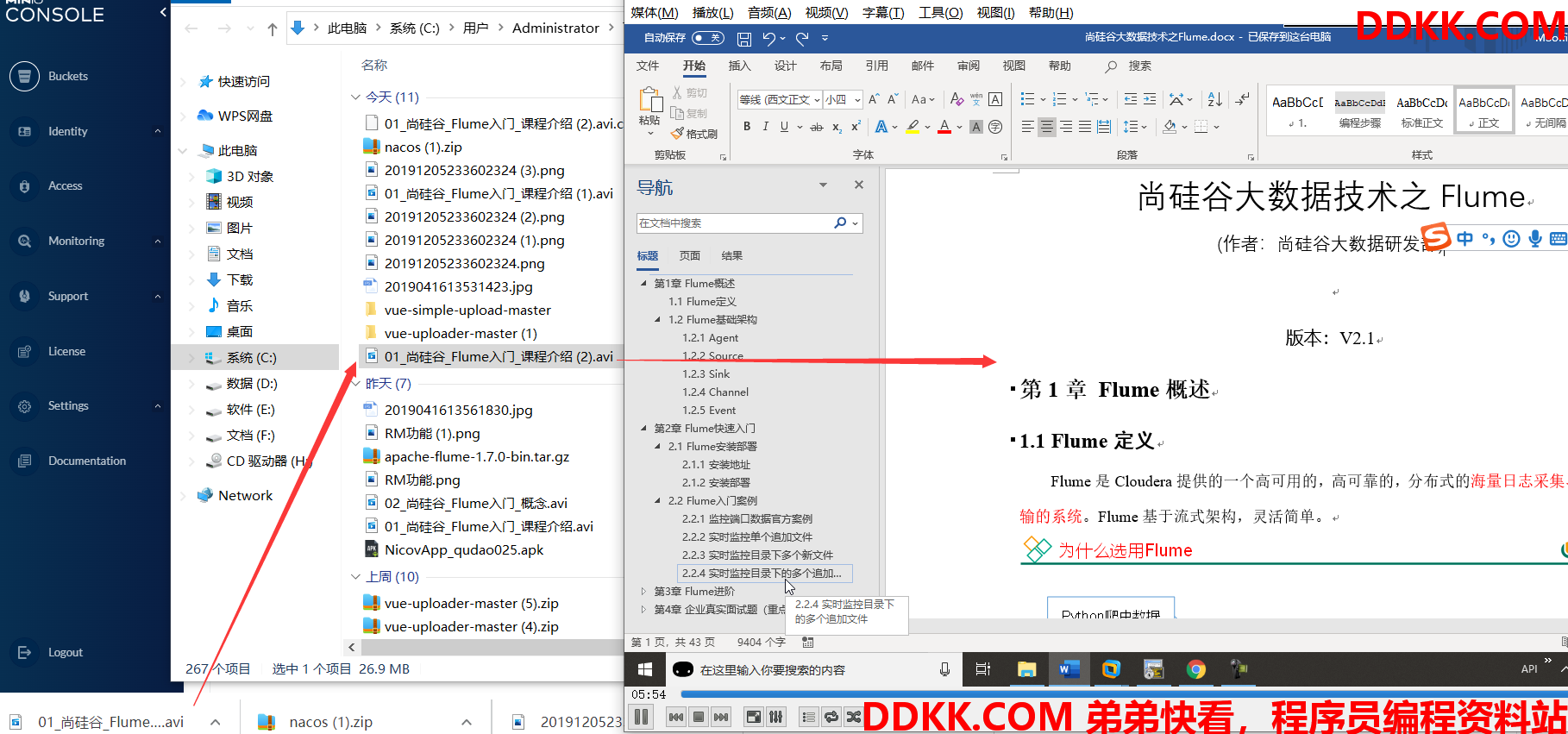Toggle character shading gray A button

tap(976, 127)
